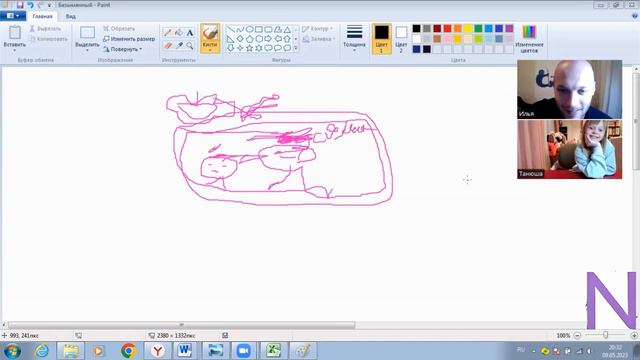Pick the purple color swatch
The image size is (640, 360).
[509, 28]
